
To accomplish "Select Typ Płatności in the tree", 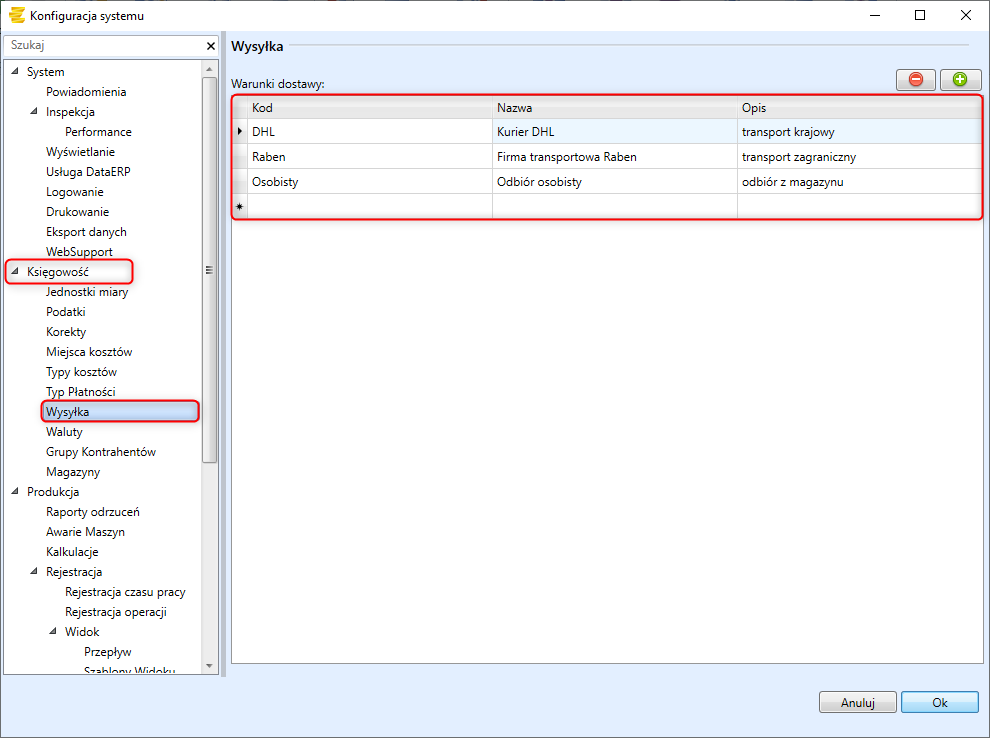I will click(80, 392).
